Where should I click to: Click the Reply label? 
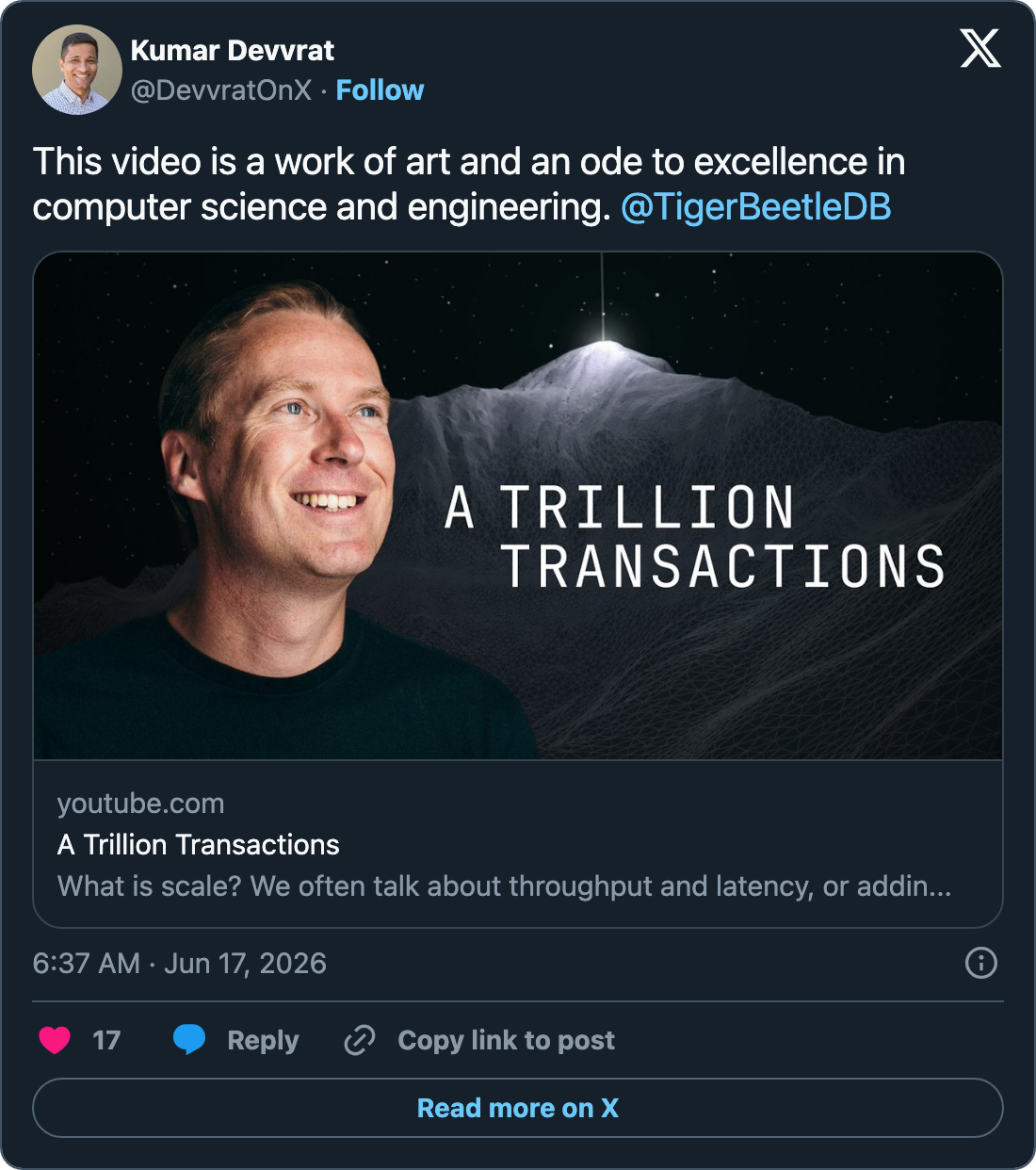(x=263, y=1040)
